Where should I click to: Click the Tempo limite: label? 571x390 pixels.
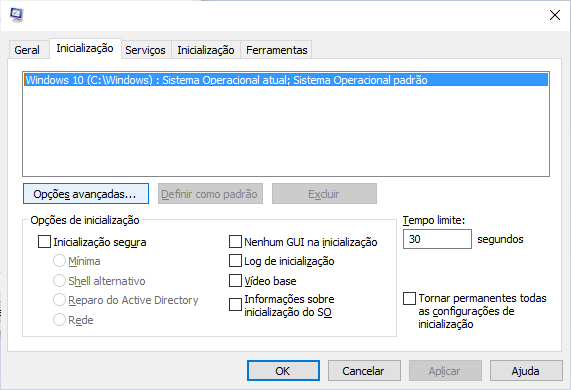(434, 220)
